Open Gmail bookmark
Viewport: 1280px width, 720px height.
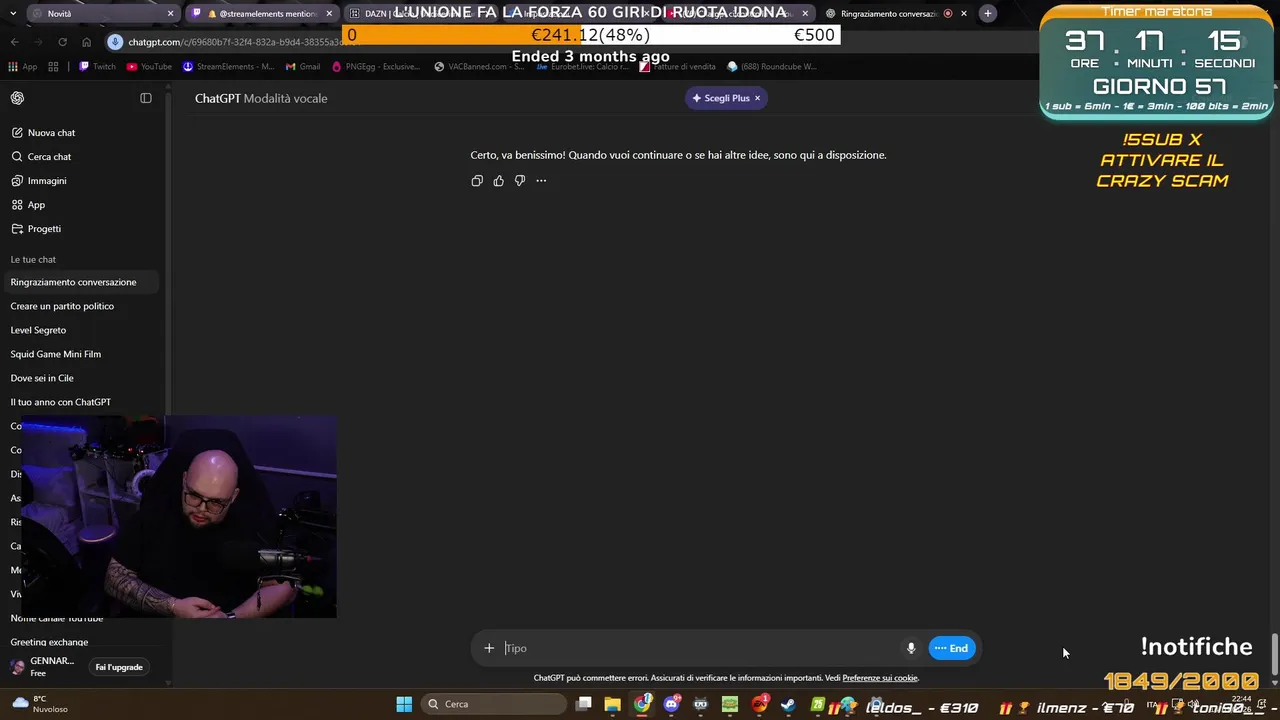(x=302, y=67)
